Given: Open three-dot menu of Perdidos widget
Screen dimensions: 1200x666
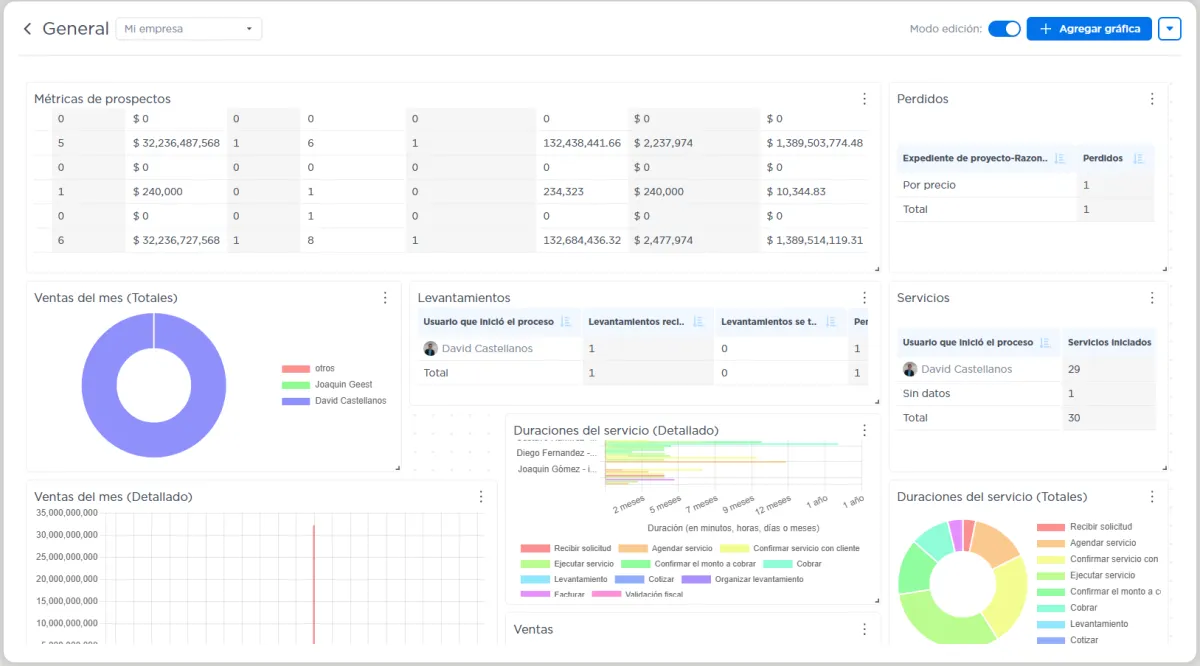Looking at the screenshot, I should pos(1152,99).
